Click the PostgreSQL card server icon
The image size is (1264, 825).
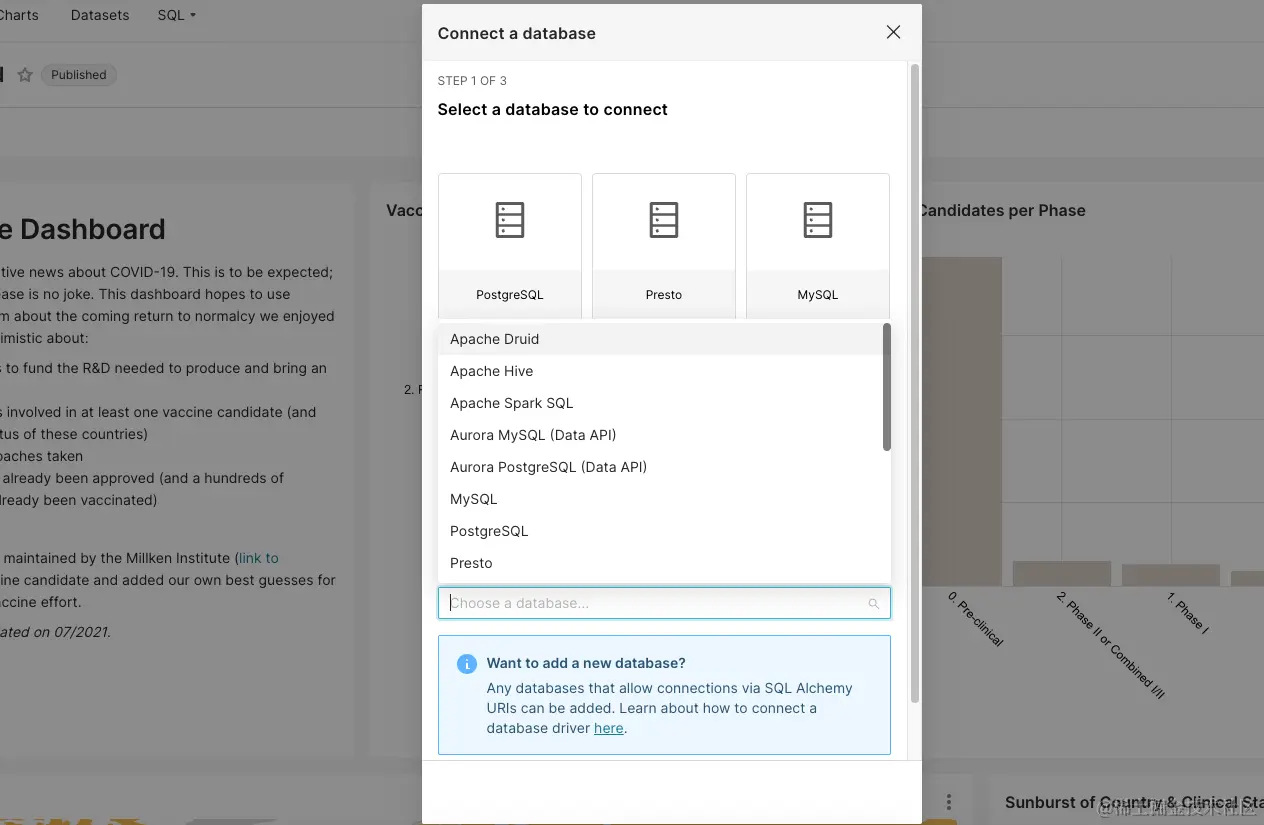(x=510, y=220)
